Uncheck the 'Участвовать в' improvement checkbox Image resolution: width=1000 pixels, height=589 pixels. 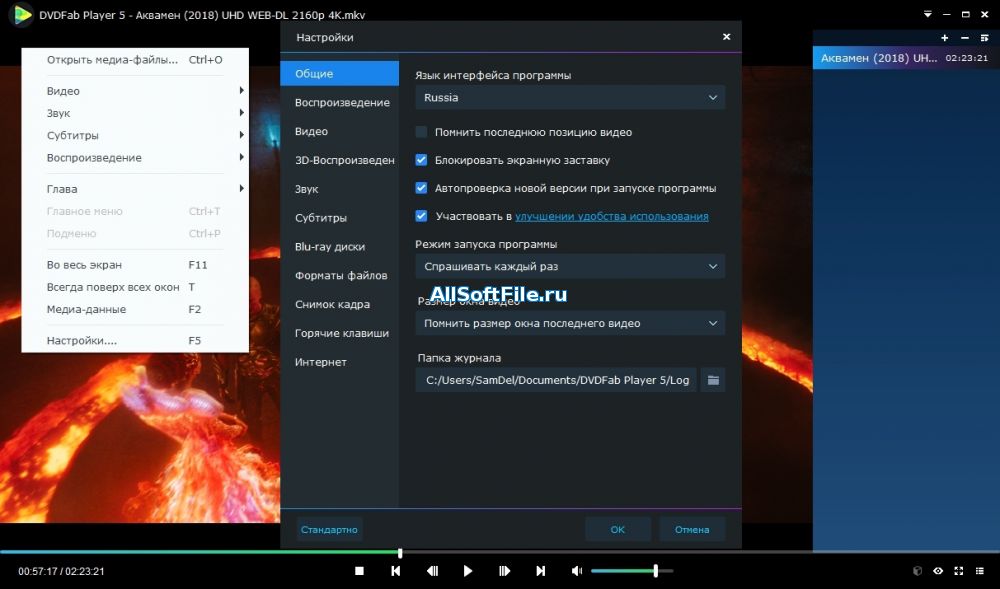pos(421,216)
